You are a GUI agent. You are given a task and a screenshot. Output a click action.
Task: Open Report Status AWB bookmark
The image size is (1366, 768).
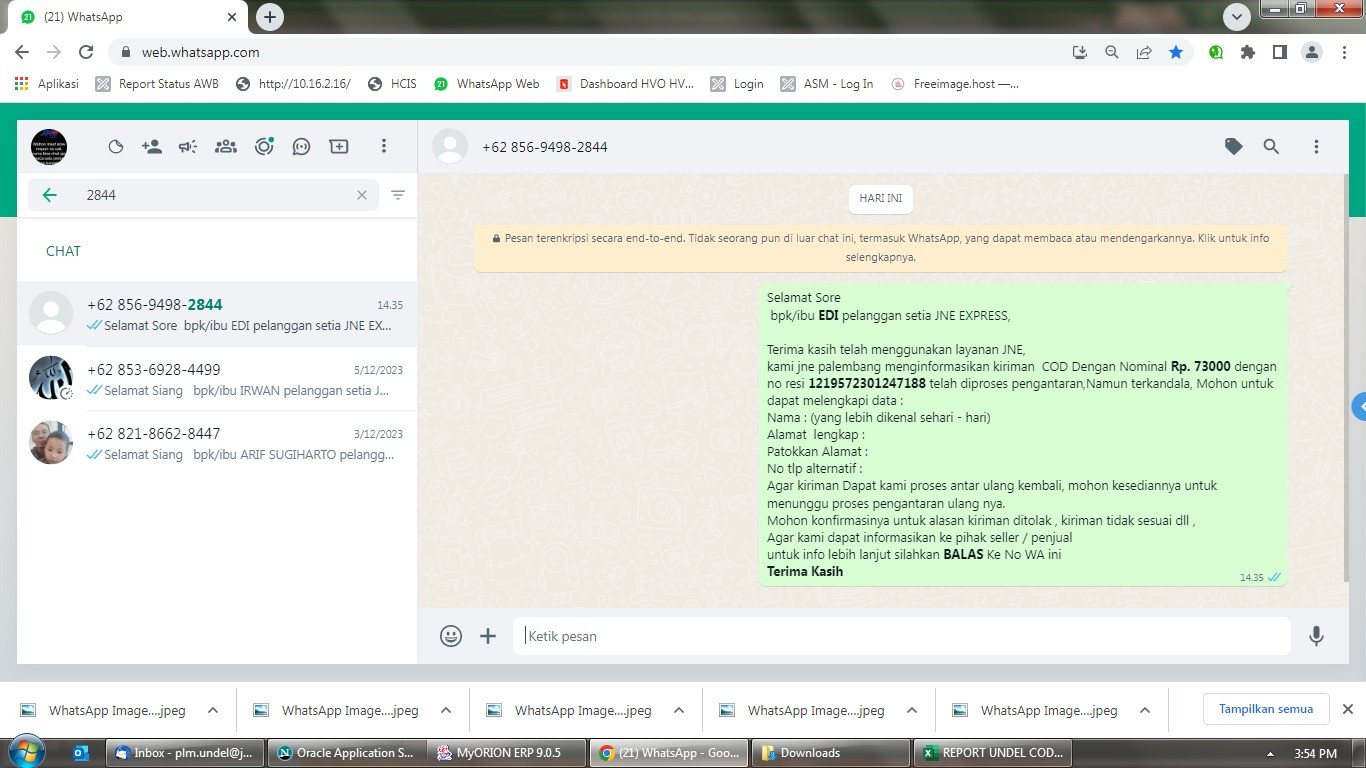point(157,84)
